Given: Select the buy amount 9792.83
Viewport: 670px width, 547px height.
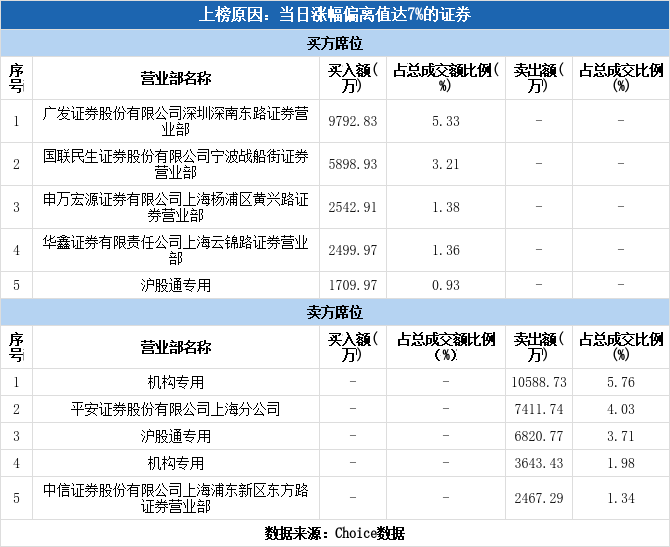Looking at the screenshot, I should tap(353, 121).
